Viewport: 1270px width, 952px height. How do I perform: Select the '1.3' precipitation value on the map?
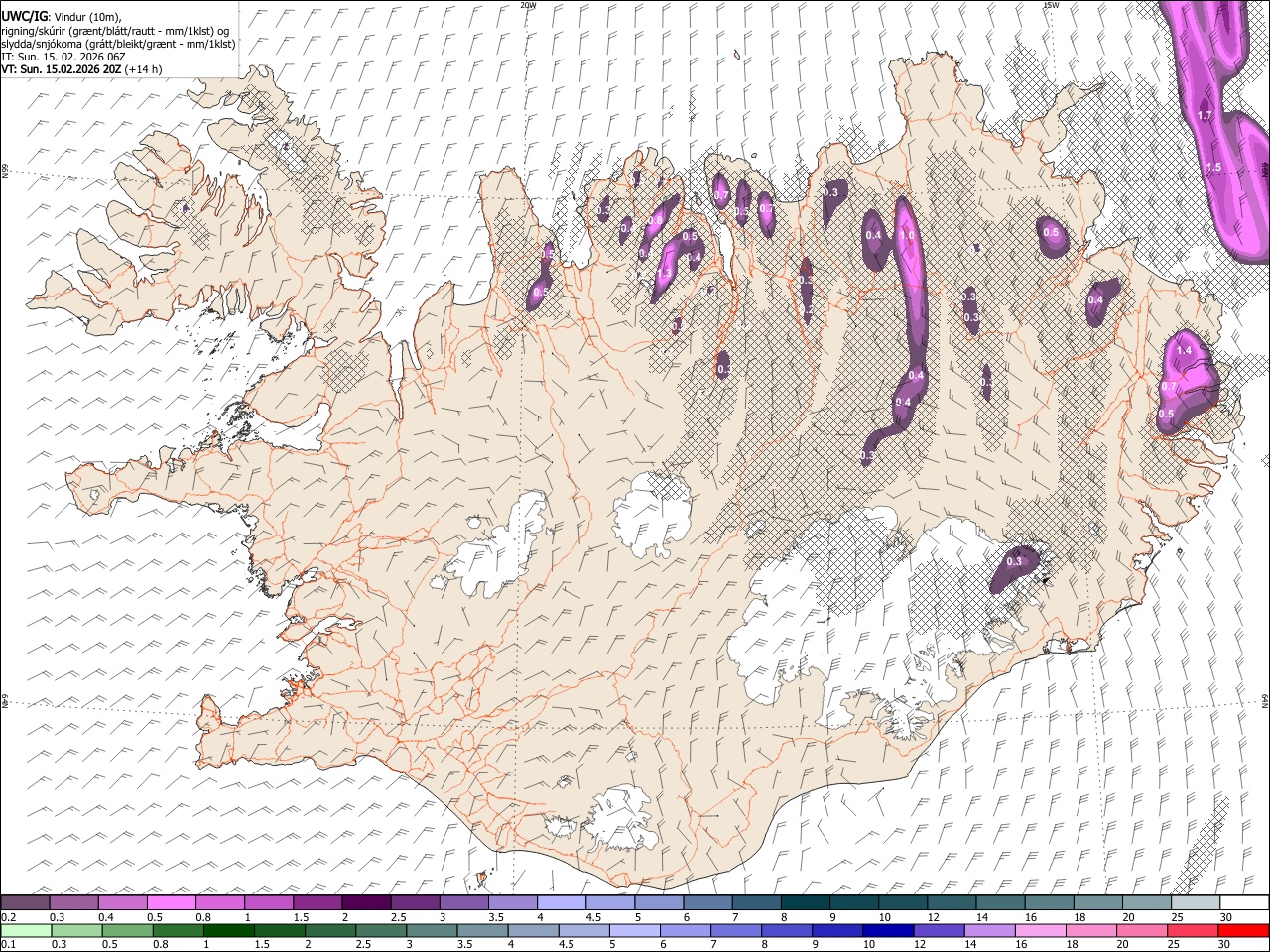(x=666, y=273)
